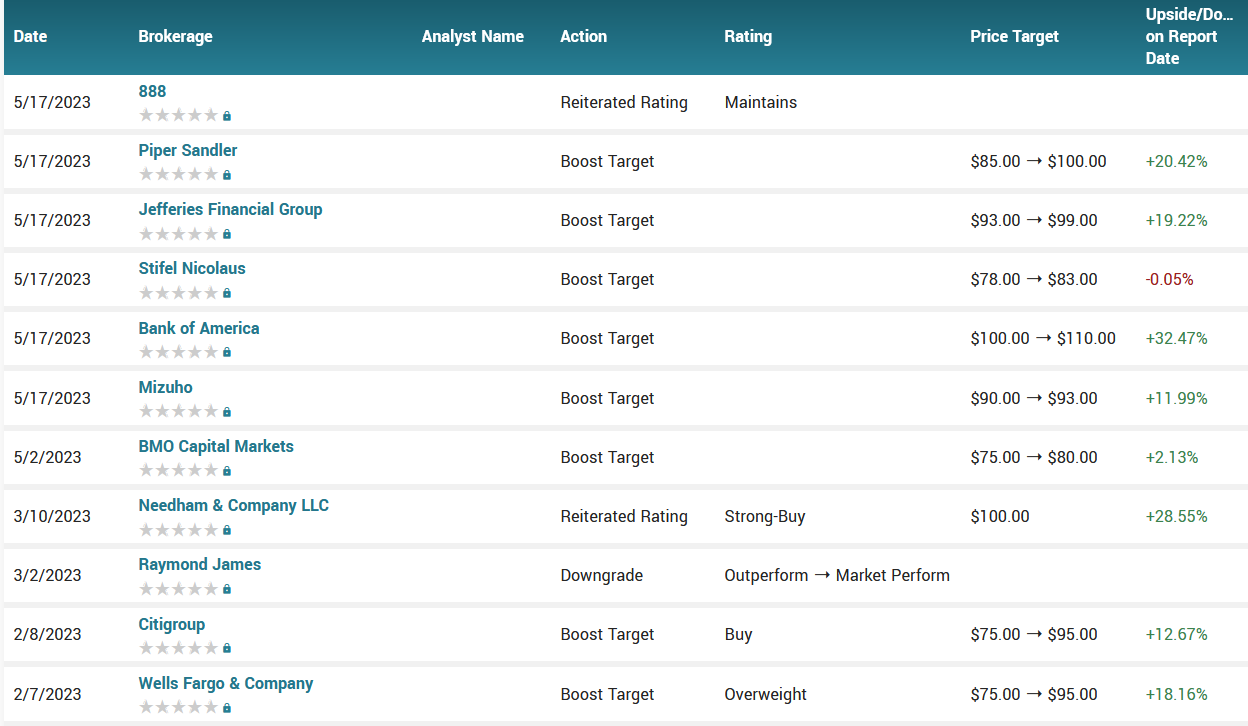Open the 888 brokerage link
1248x726 pixels.
(x=152, y=91)
